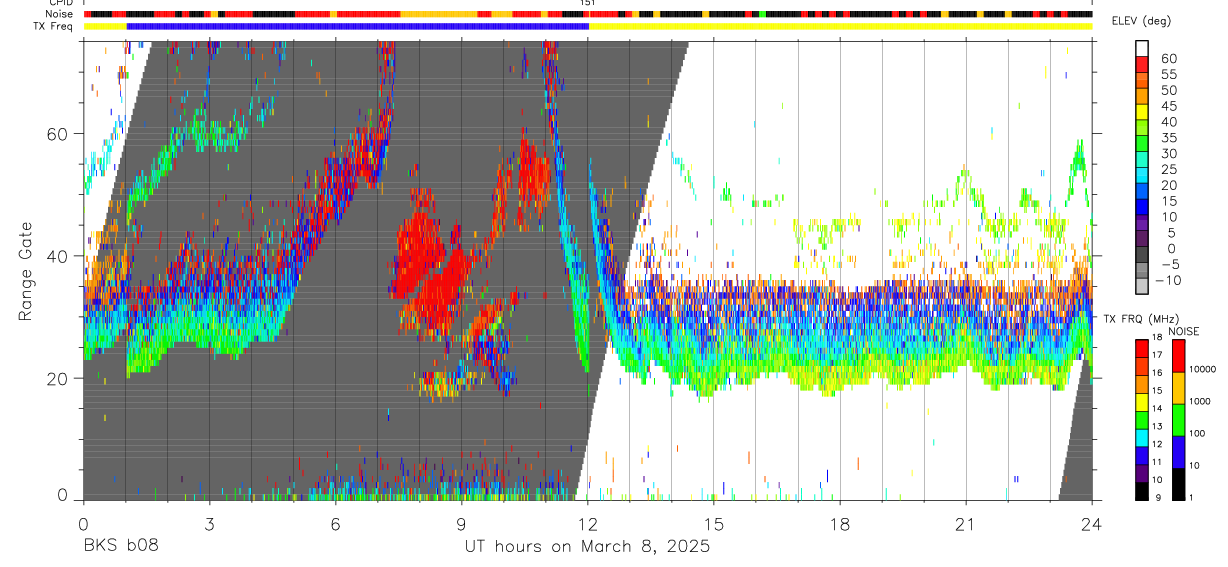Click the purple ELEV swatch between 5 and 10
Image resolution: width=1228 pixels, height=567 pixels.
coord(1142,223)
